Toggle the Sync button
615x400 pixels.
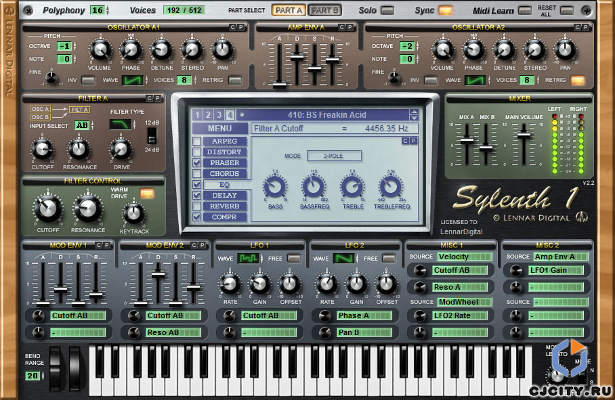(x=445, y=10)
